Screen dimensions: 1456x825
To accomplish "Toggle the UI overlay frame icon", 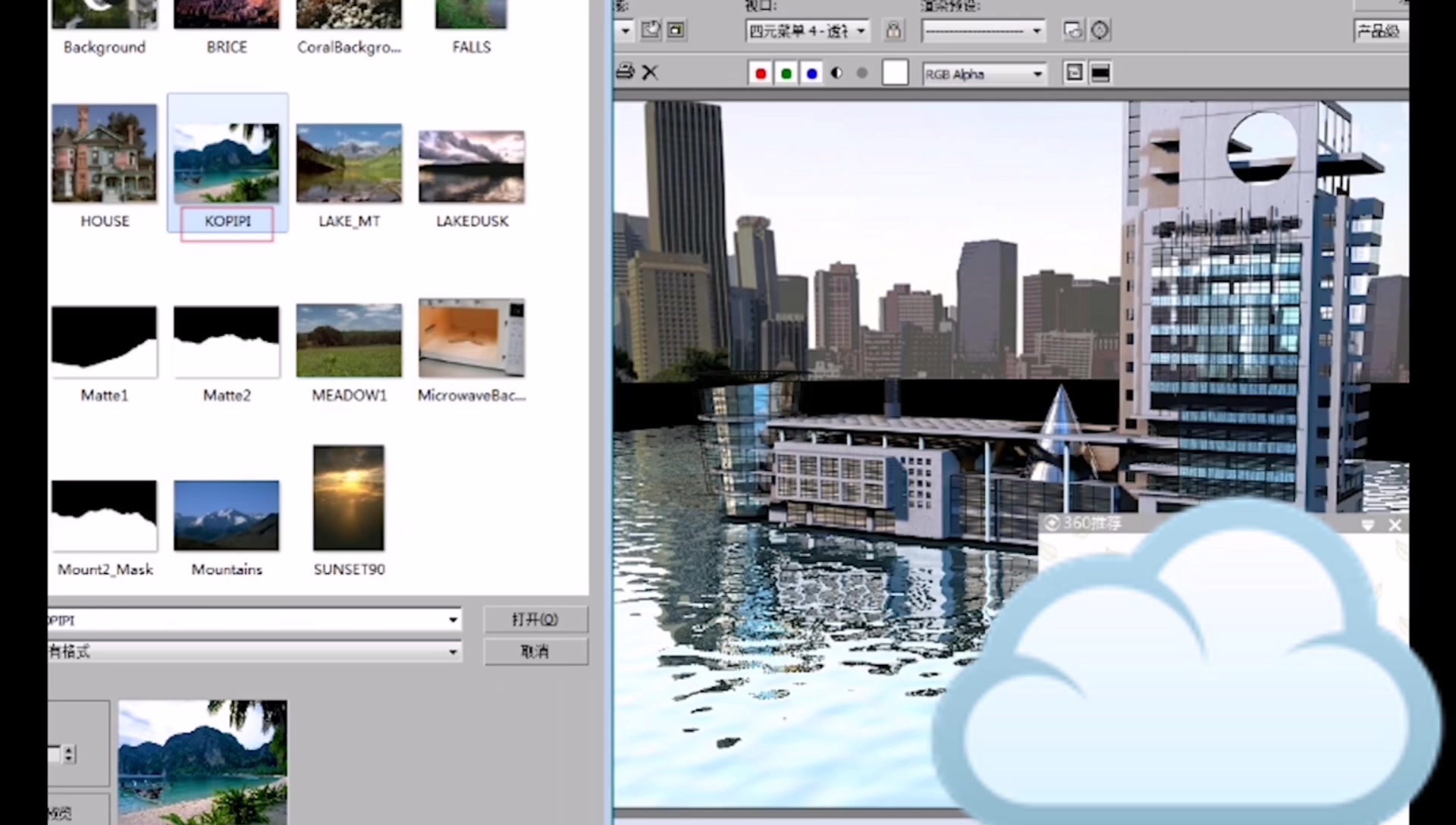I will pos(1074,73).
